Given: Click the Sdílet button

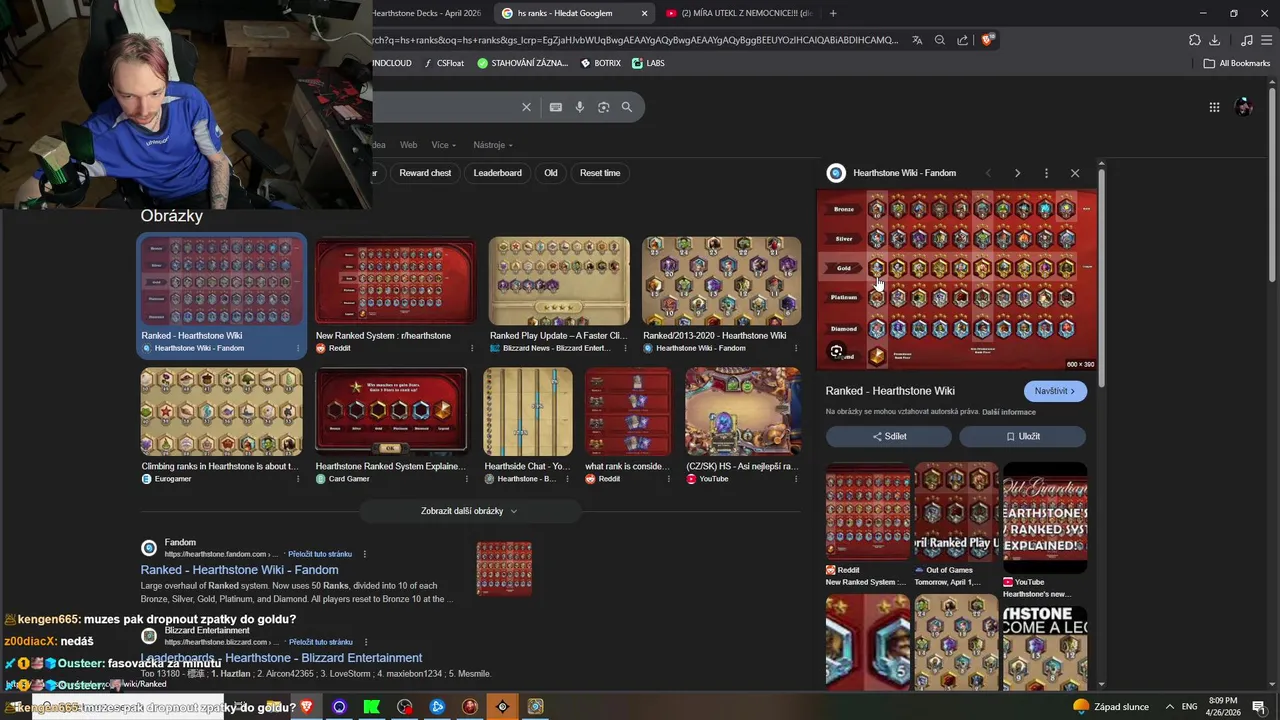Looking at the screenshot, I should click(x=889, y=436).
